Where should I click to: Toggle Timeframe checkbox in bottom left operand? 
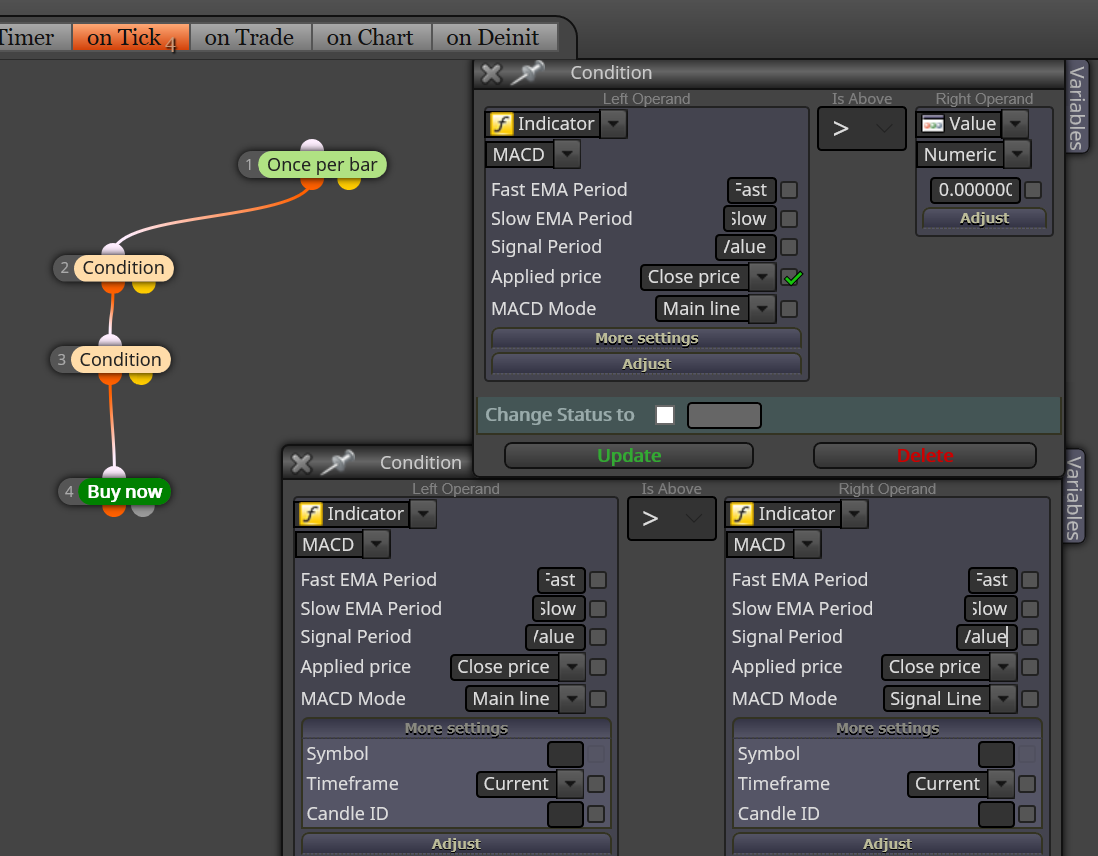[596, 784]
